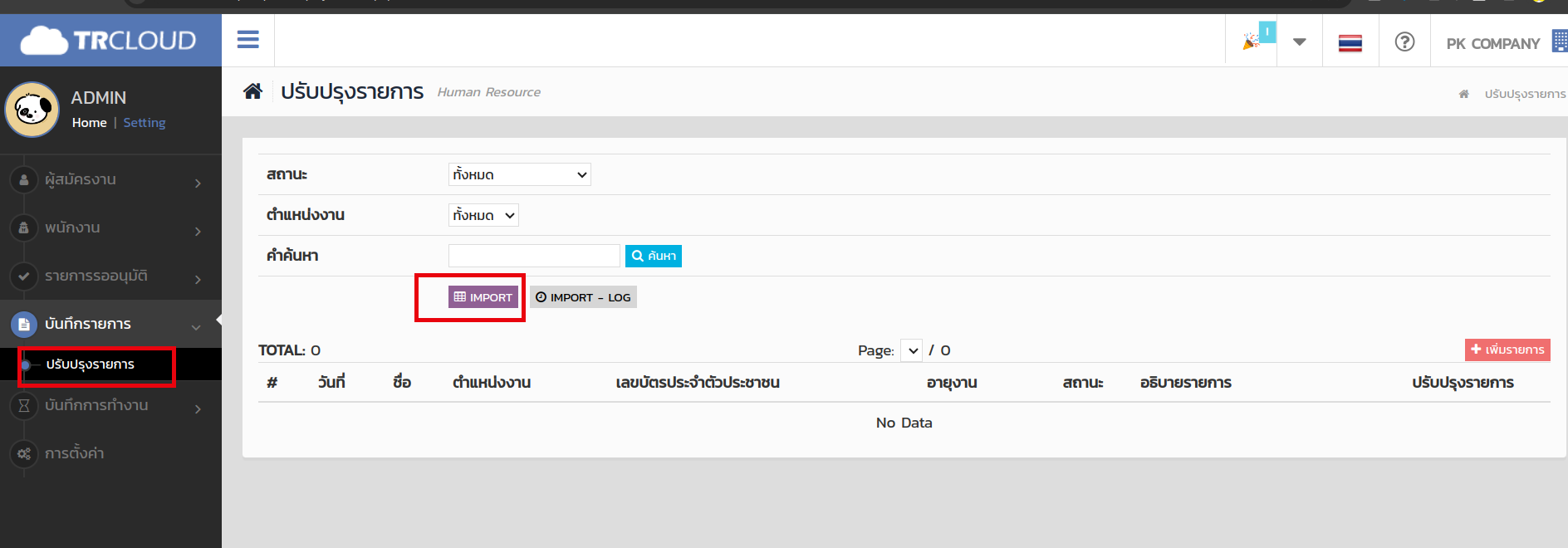
Task: Click the อายุงาน column header
Action: point(952,383)
